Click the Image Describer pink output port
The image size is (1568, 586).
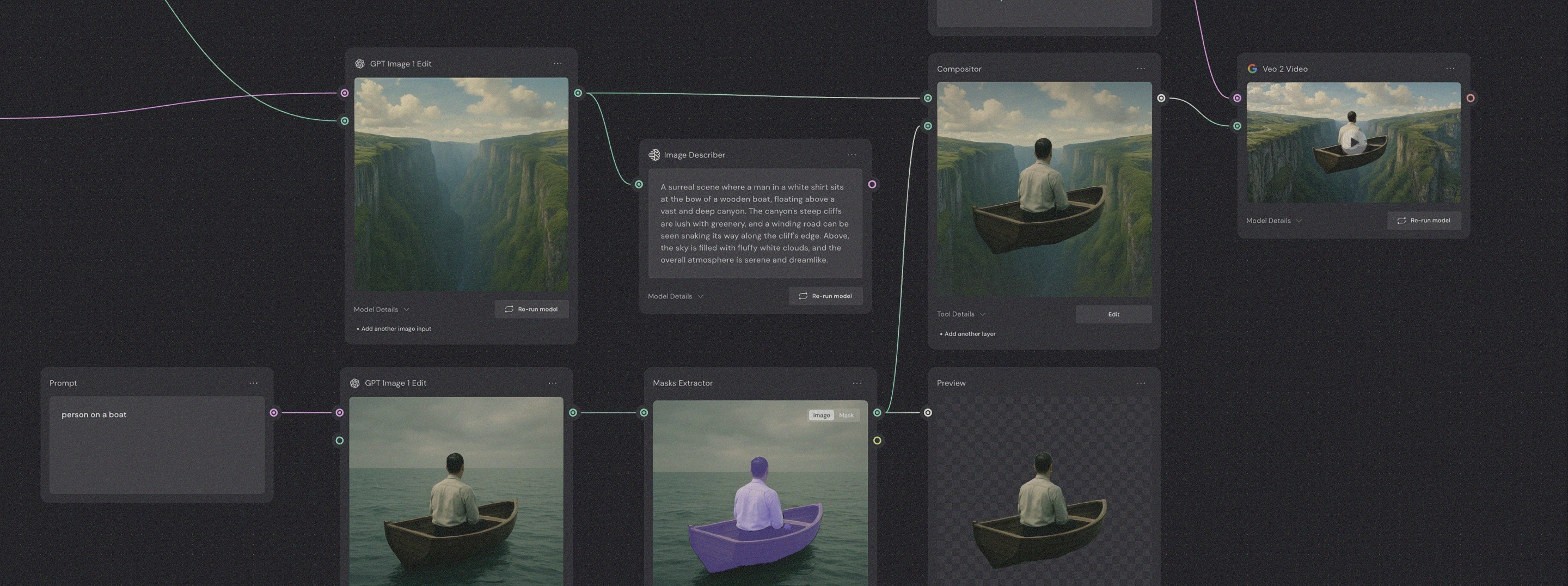click(x=872, y=184)
